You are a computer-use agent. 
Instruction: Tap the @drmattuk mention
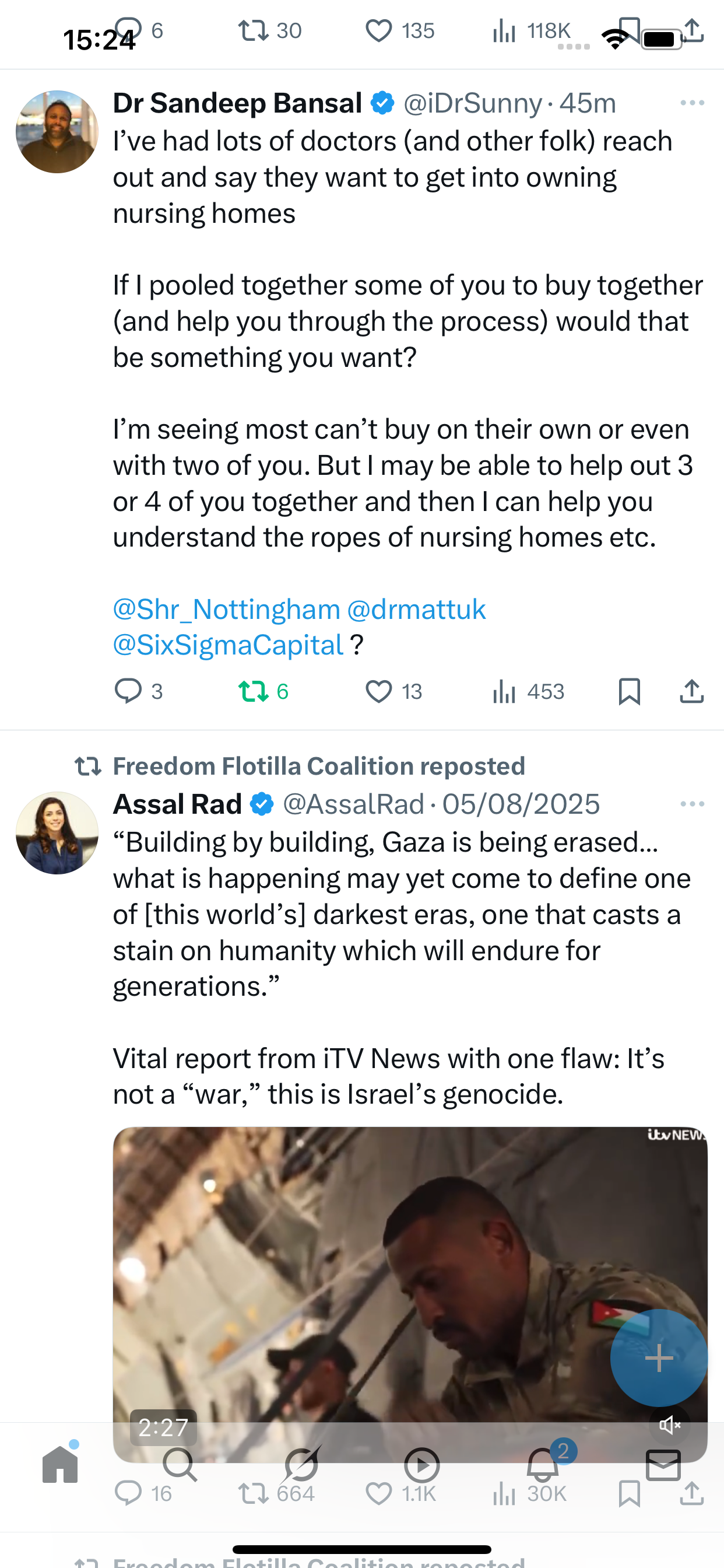tap(416, 610)
